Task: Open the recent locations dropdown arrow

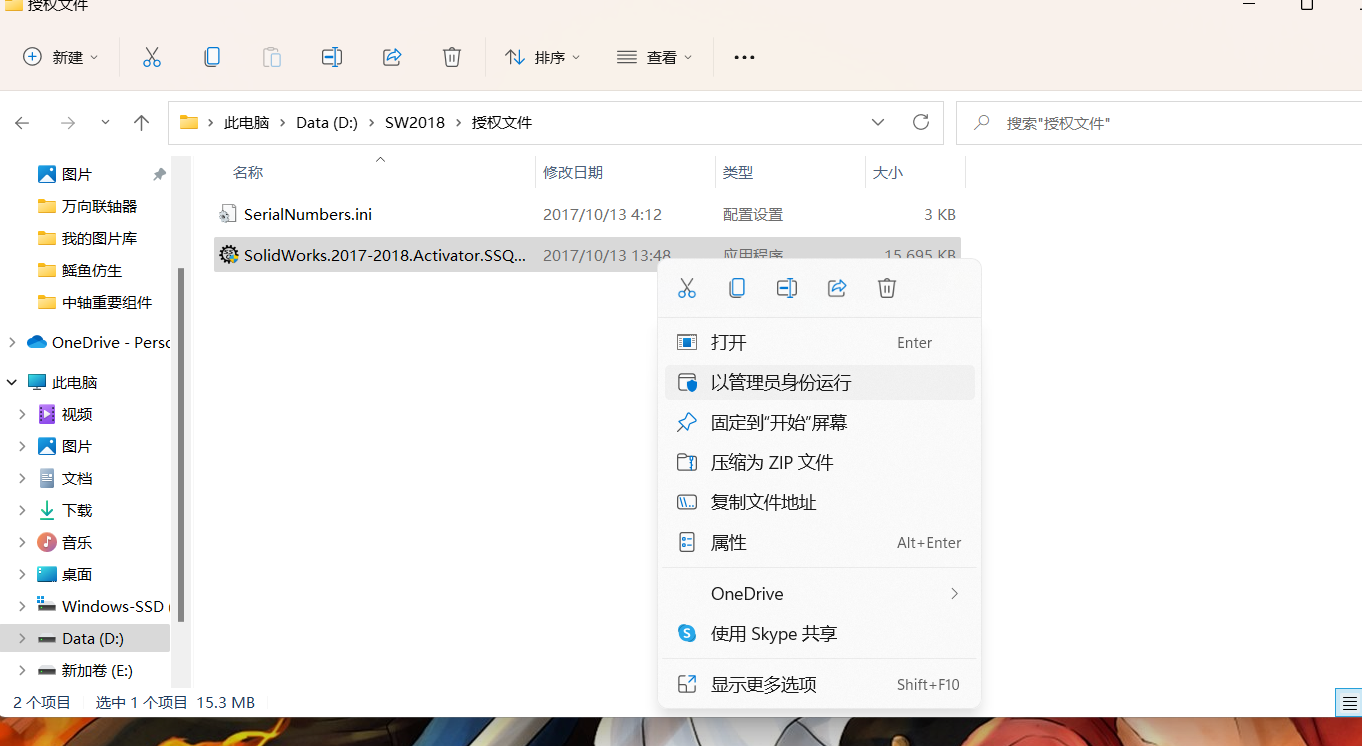Action: click(x=106, y=123)
